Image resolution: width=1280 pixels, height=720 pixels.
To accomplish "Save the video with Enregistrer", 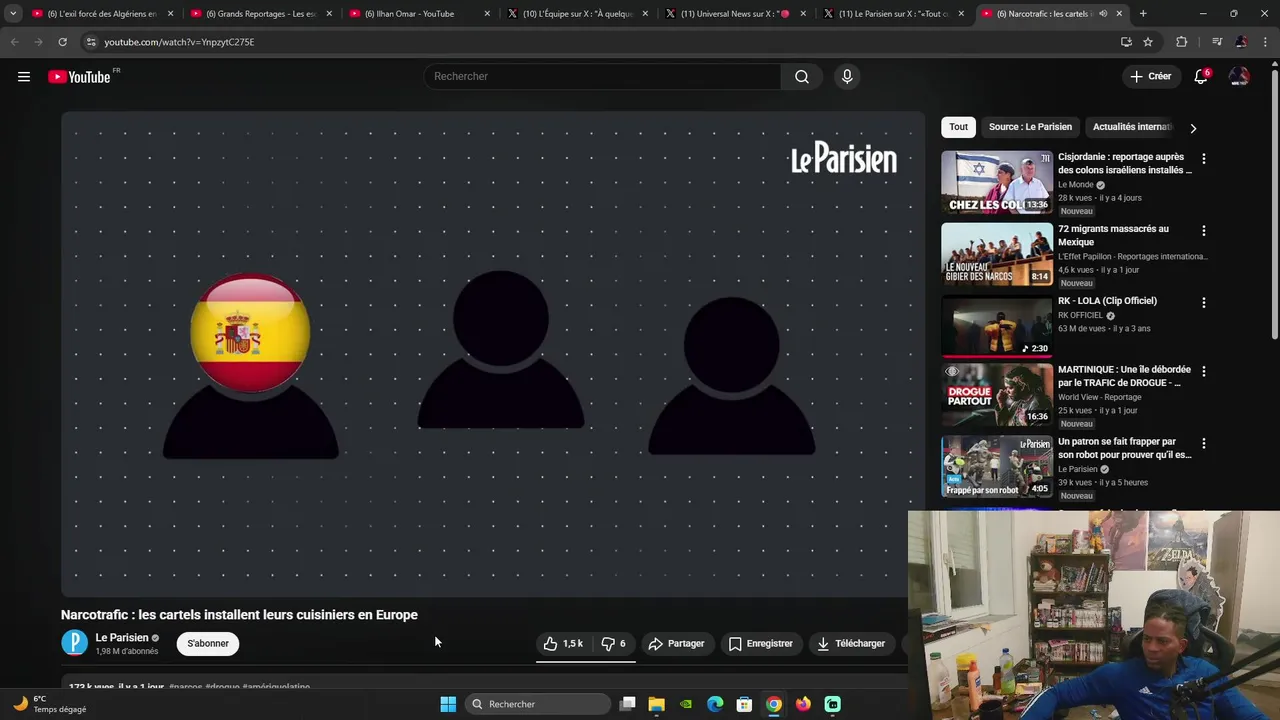I will (760, 644).
